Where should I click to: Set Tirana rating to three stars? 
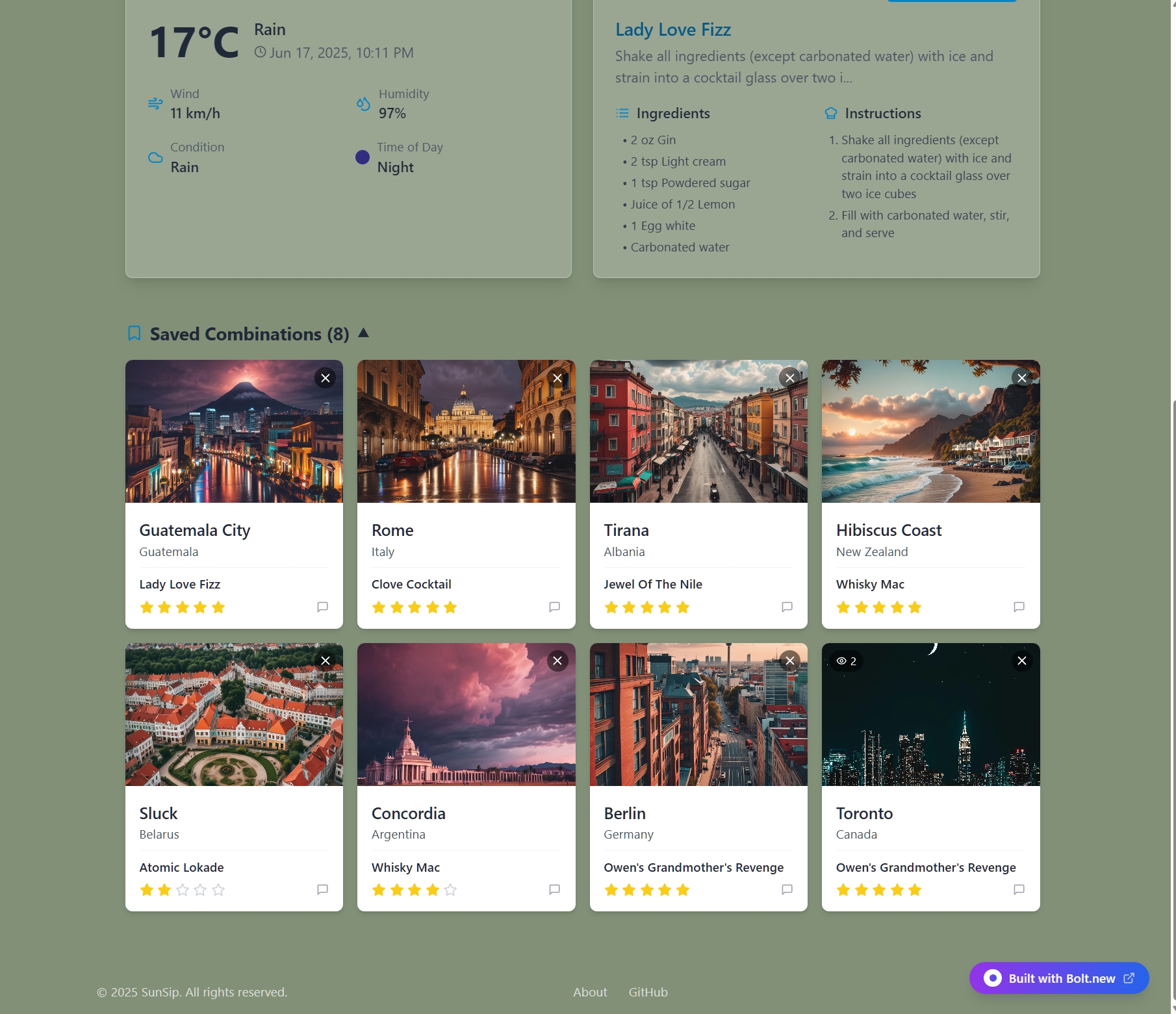(647, 607)
